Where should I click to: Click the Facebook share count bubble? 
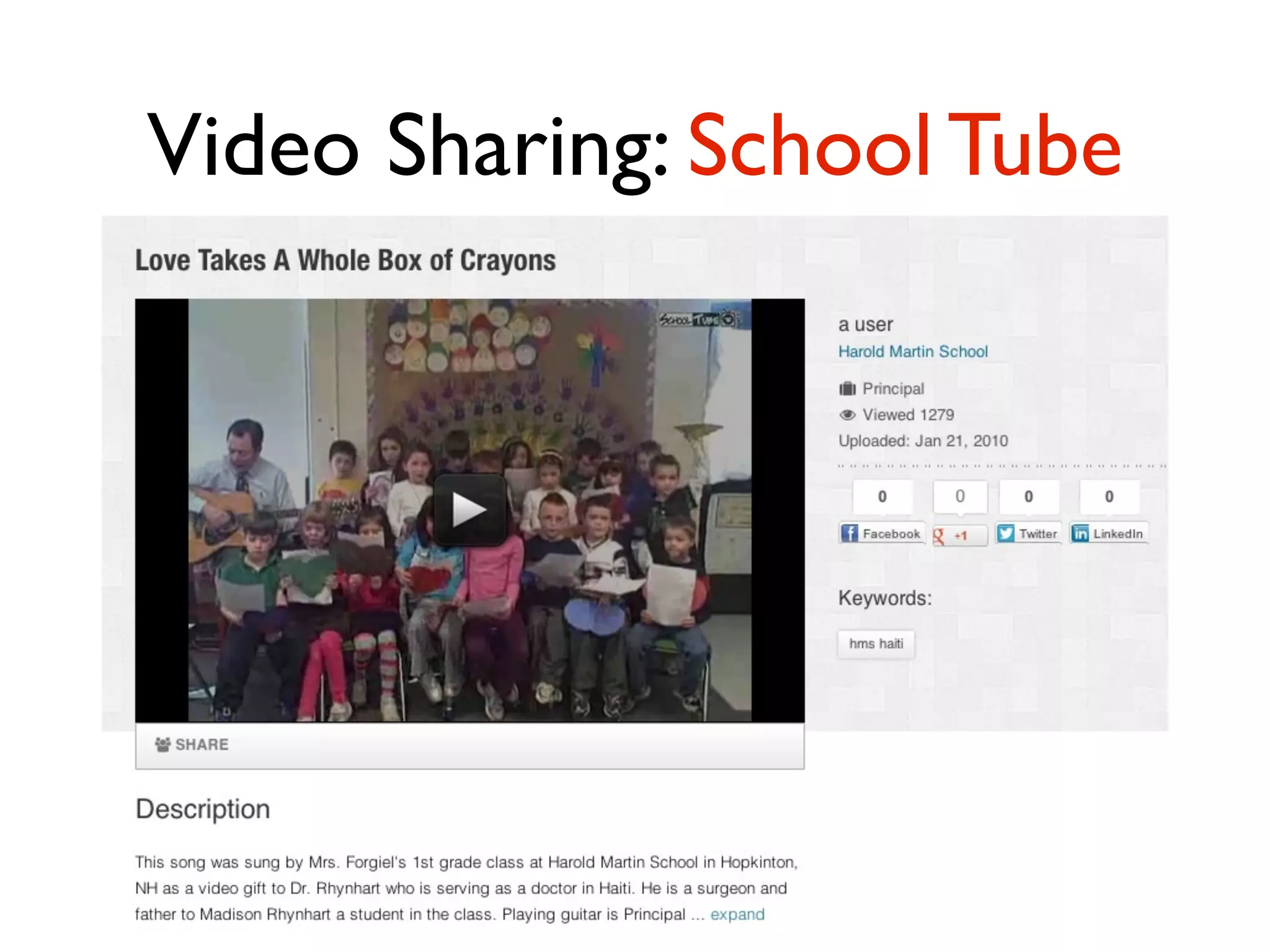[x=882, y=496]
